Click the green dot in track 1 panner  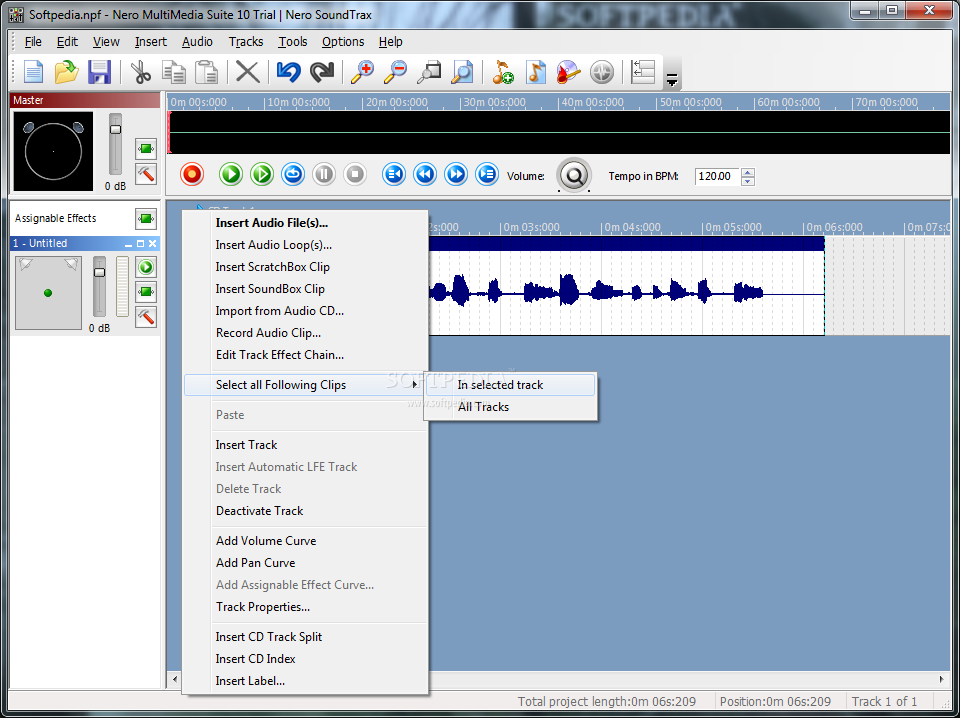[x=48, y=293]
